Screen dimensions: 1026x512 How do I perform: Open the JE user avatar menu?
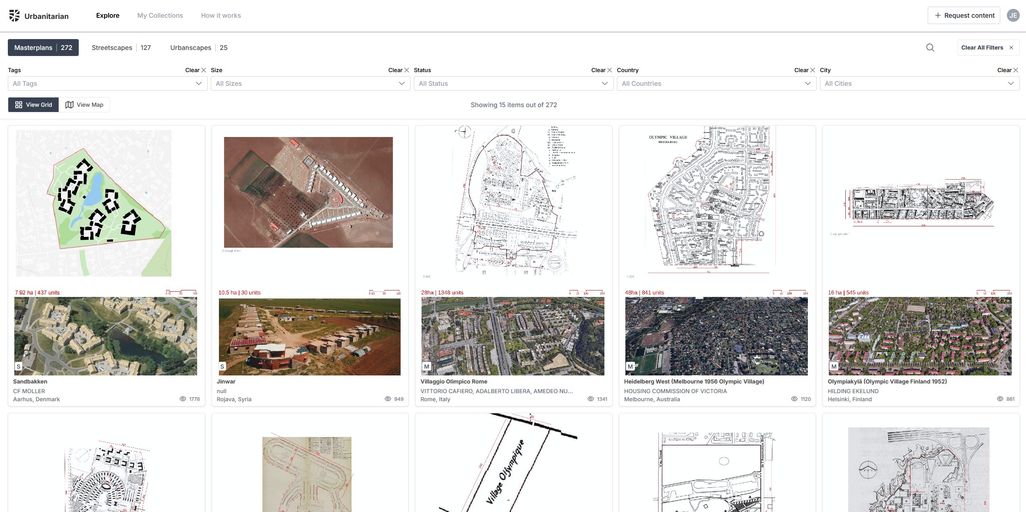(1013, 15)
